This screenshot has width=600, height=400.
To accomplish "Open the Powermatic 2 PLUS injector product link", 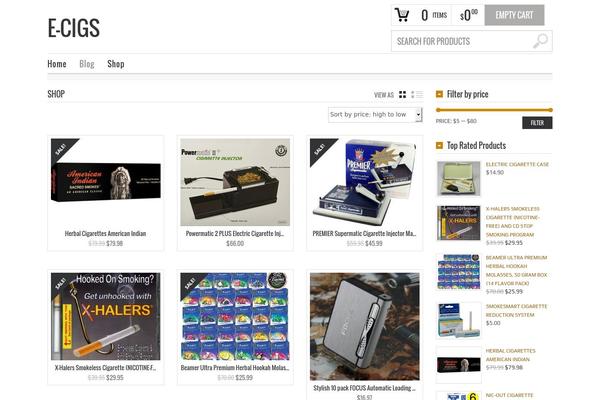I will [235, 233].
